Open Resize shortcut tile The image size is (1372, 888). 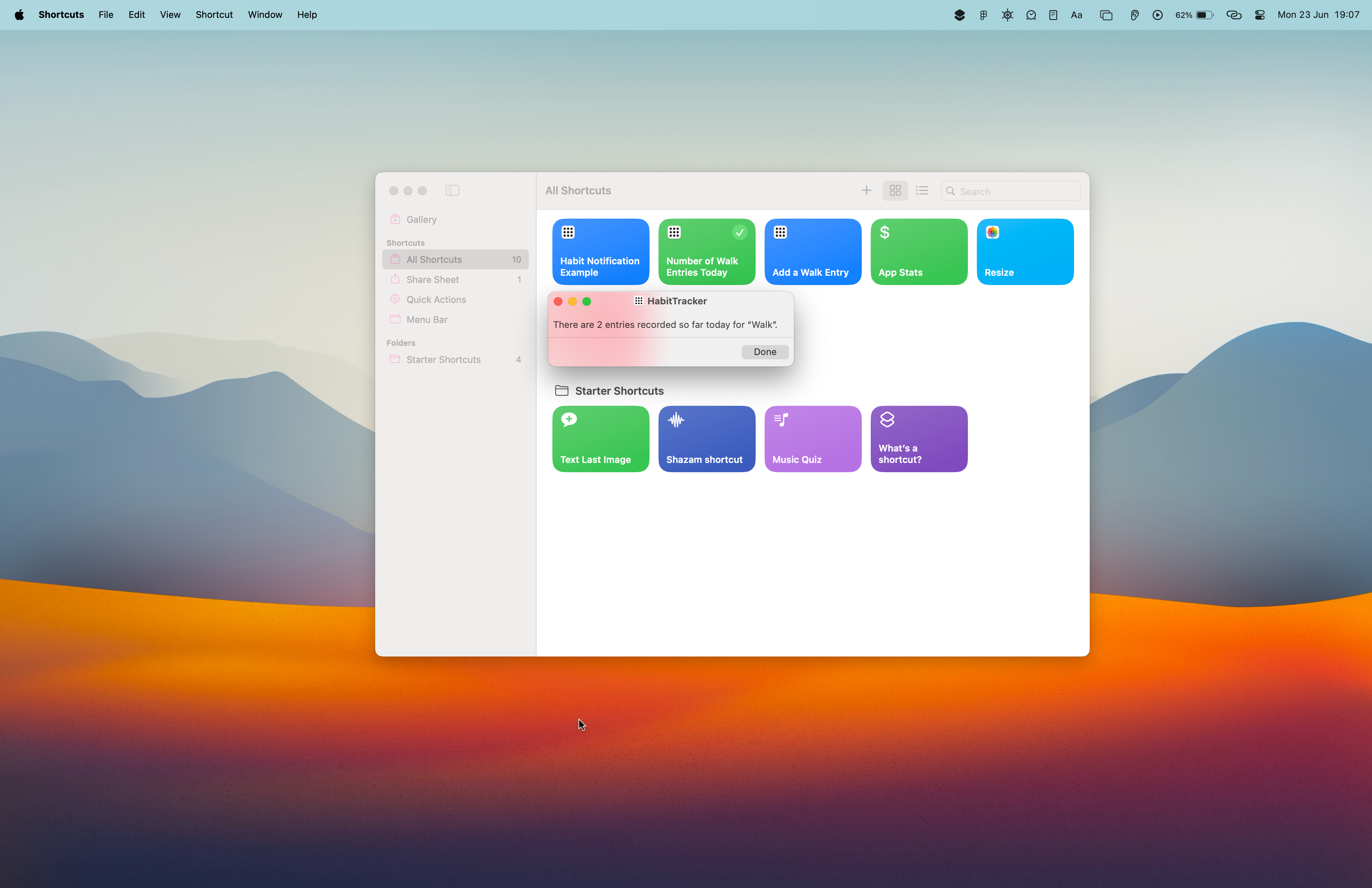pyautogui.click(x=1025, y=252)
